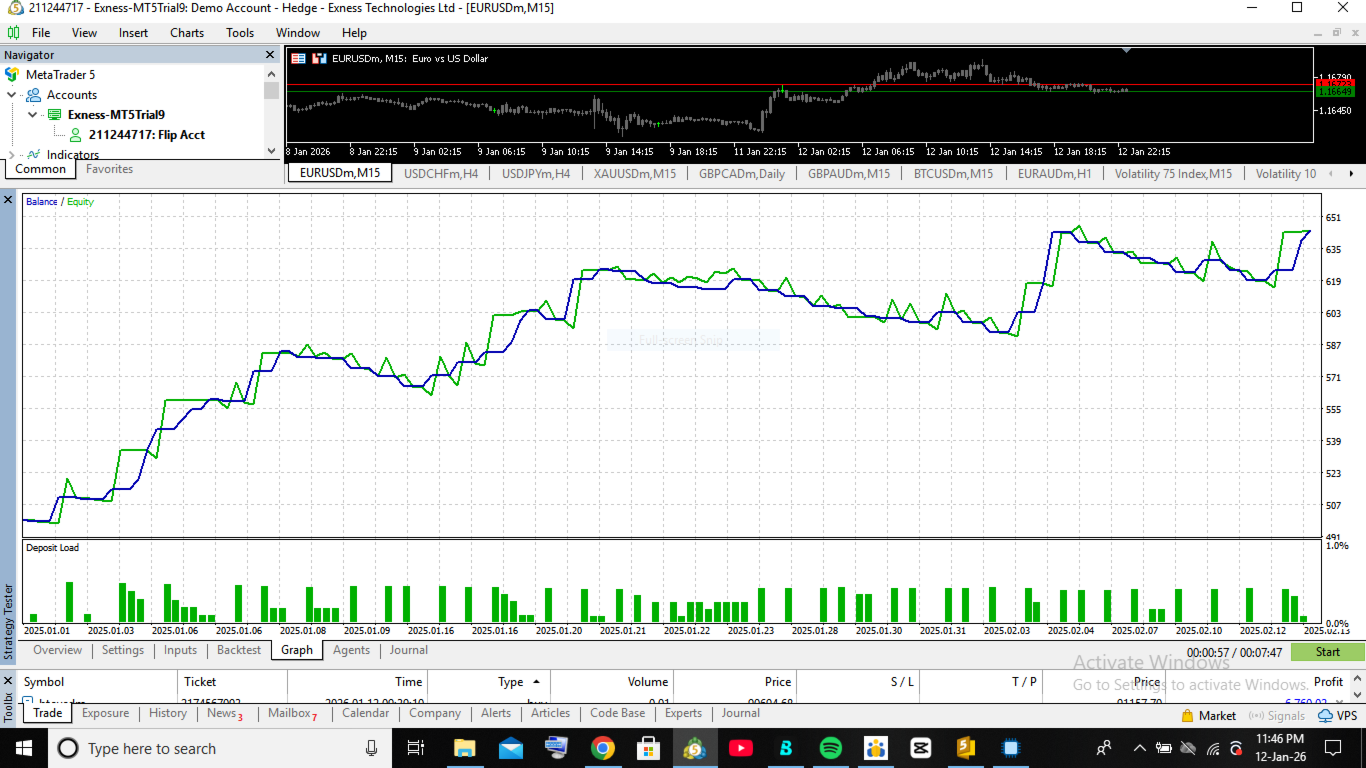Open the File menu
Viewport: 1366px width, 768px height.
click(x=41, y=33)
